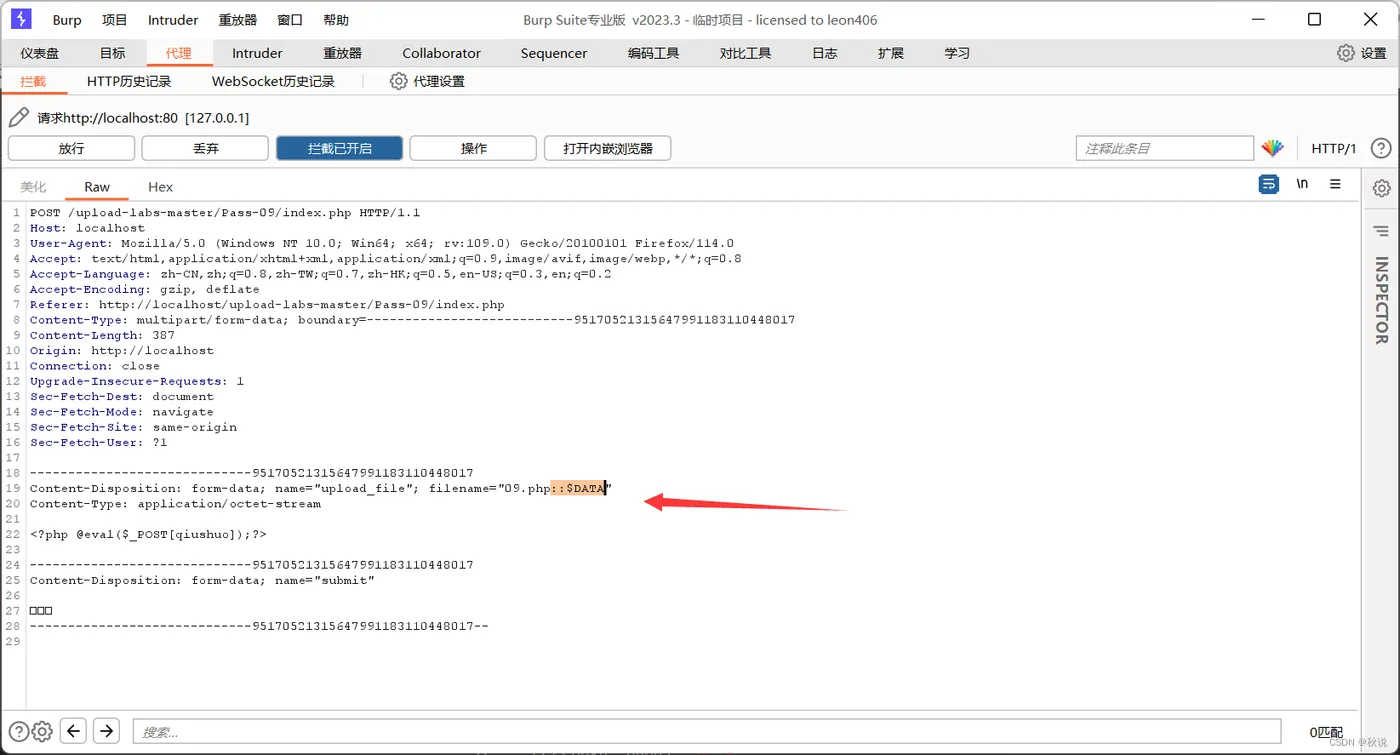Select the 代理 tab
Image resolution: width=1400 pixels, height=755 pixels.
coord(179,53)
